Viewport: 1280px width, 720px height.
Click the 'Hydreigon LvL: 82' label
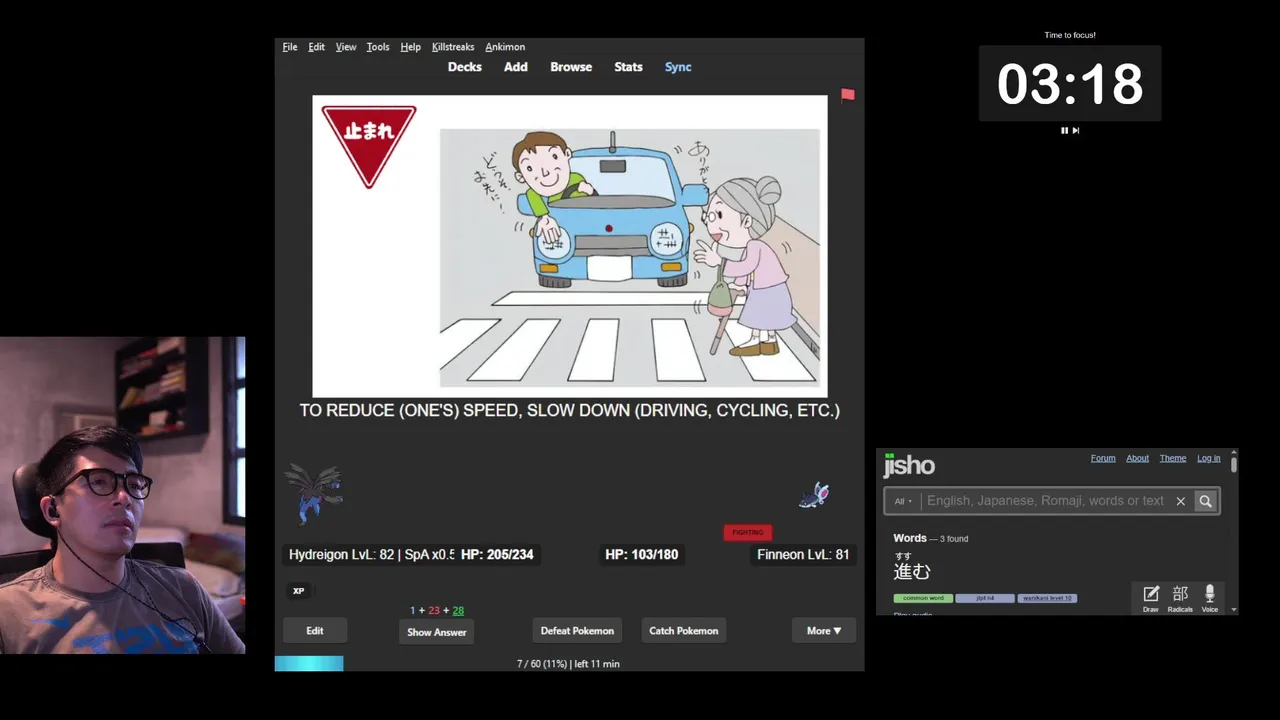(341, 554)
